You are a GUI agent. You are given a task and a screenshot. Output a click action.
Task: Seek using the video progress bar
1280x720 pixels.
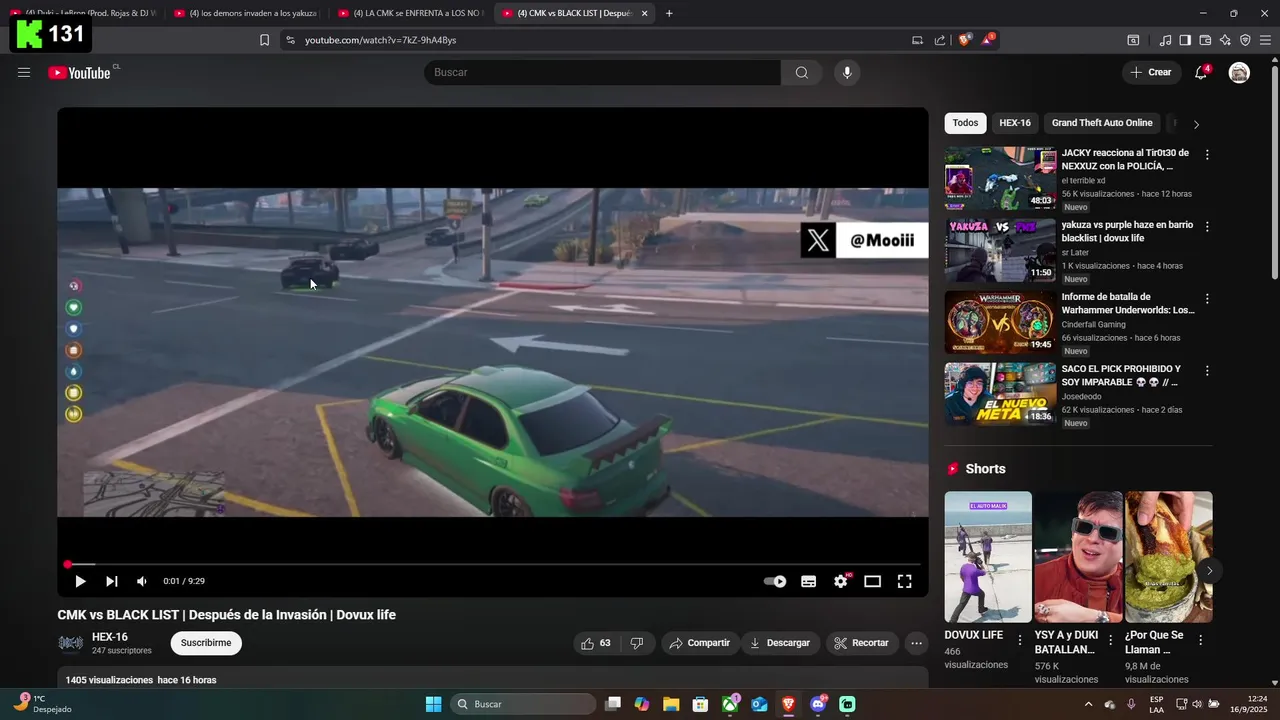point(492,564)
